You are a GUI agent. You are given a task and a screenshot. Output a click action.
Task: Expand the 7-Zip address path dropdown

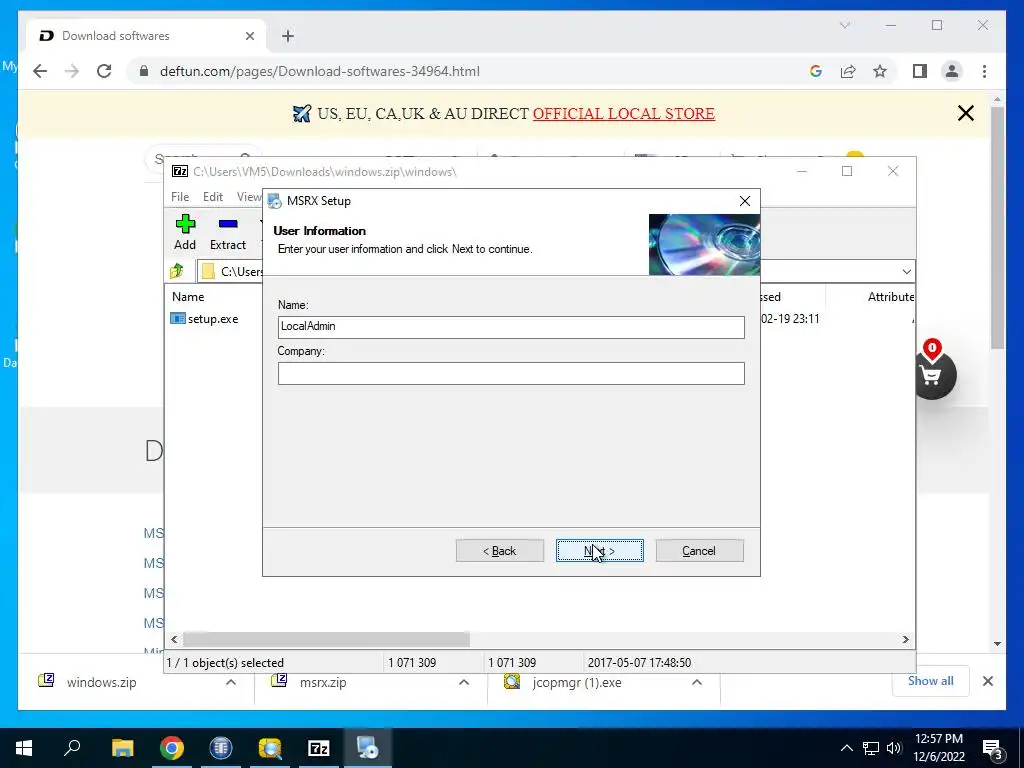[906, 271]
